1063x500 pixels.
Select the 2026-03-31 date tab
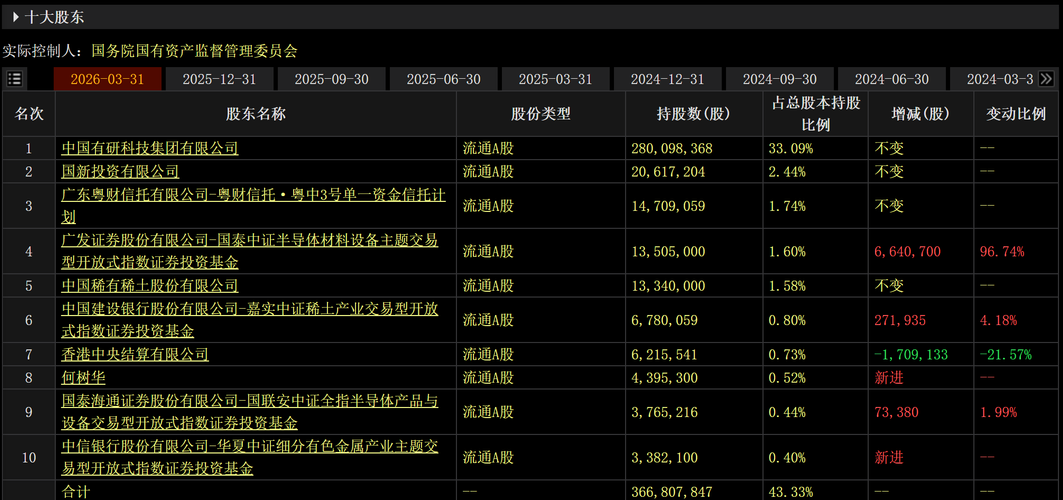point(108,79)
